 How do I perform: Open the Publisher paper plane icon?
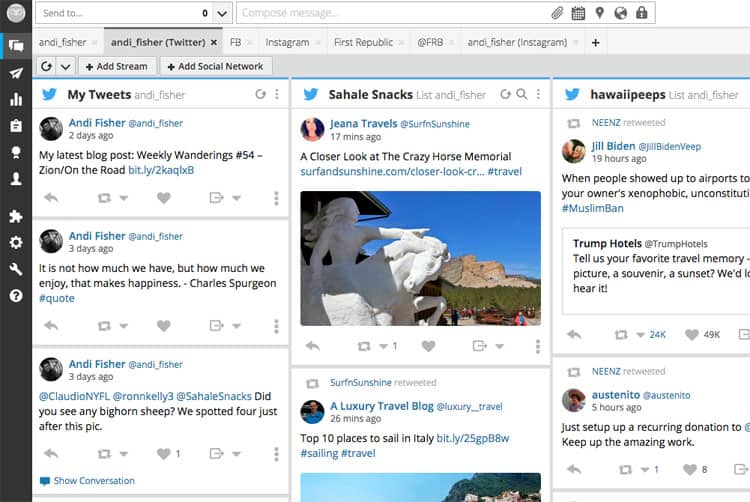tap(16, 73)
